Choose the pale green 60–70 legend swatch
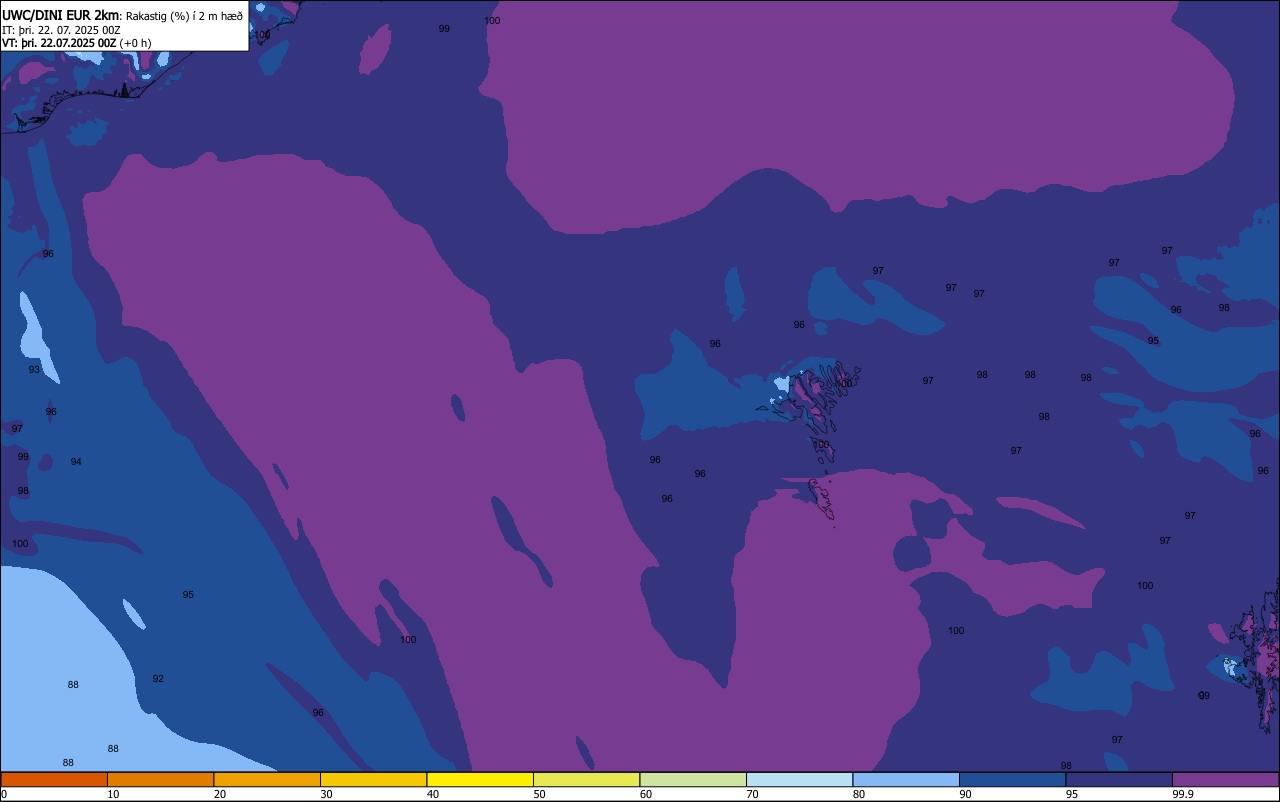This screenshot has height=802, width=1280. click(693, 779)
